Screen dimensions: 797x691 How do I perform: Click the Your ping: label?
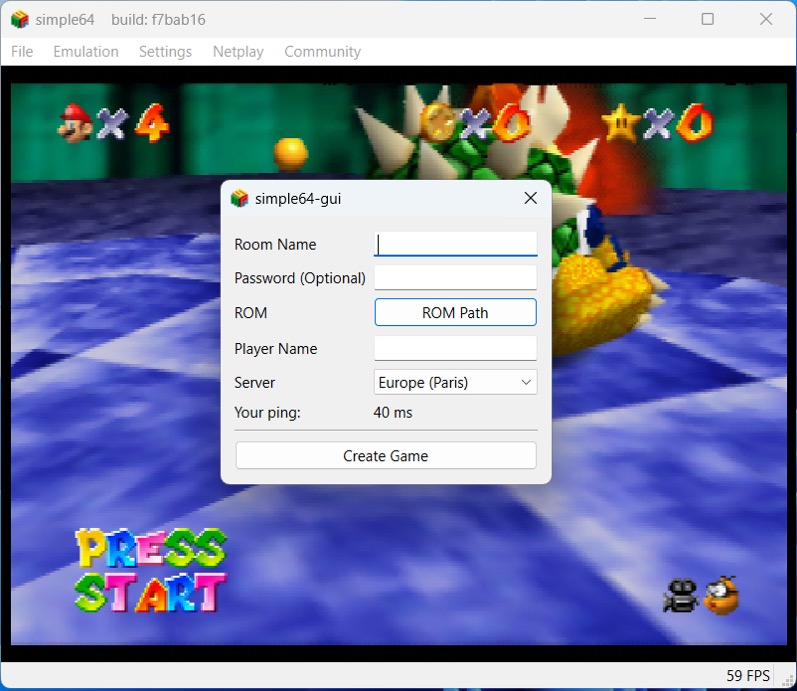click(267, 412)
